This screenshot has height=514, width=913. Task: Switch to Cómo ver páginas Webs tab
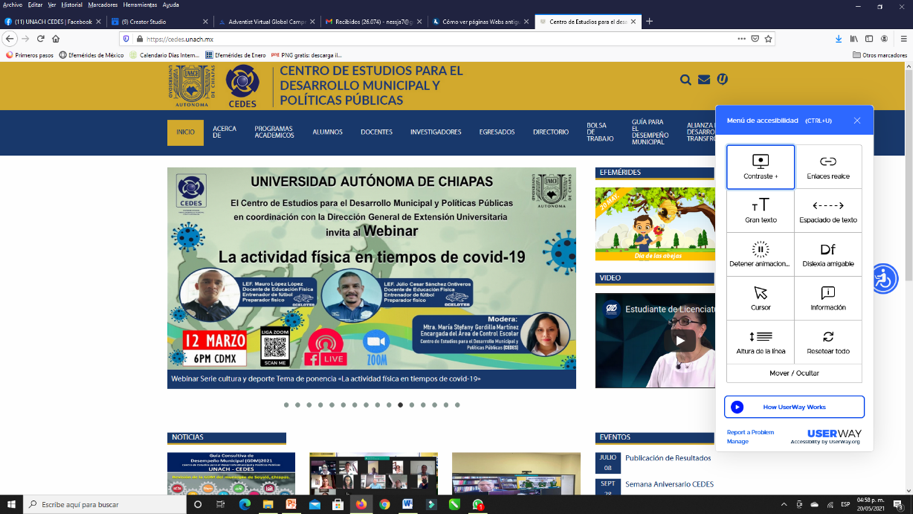tap(481, 22)
